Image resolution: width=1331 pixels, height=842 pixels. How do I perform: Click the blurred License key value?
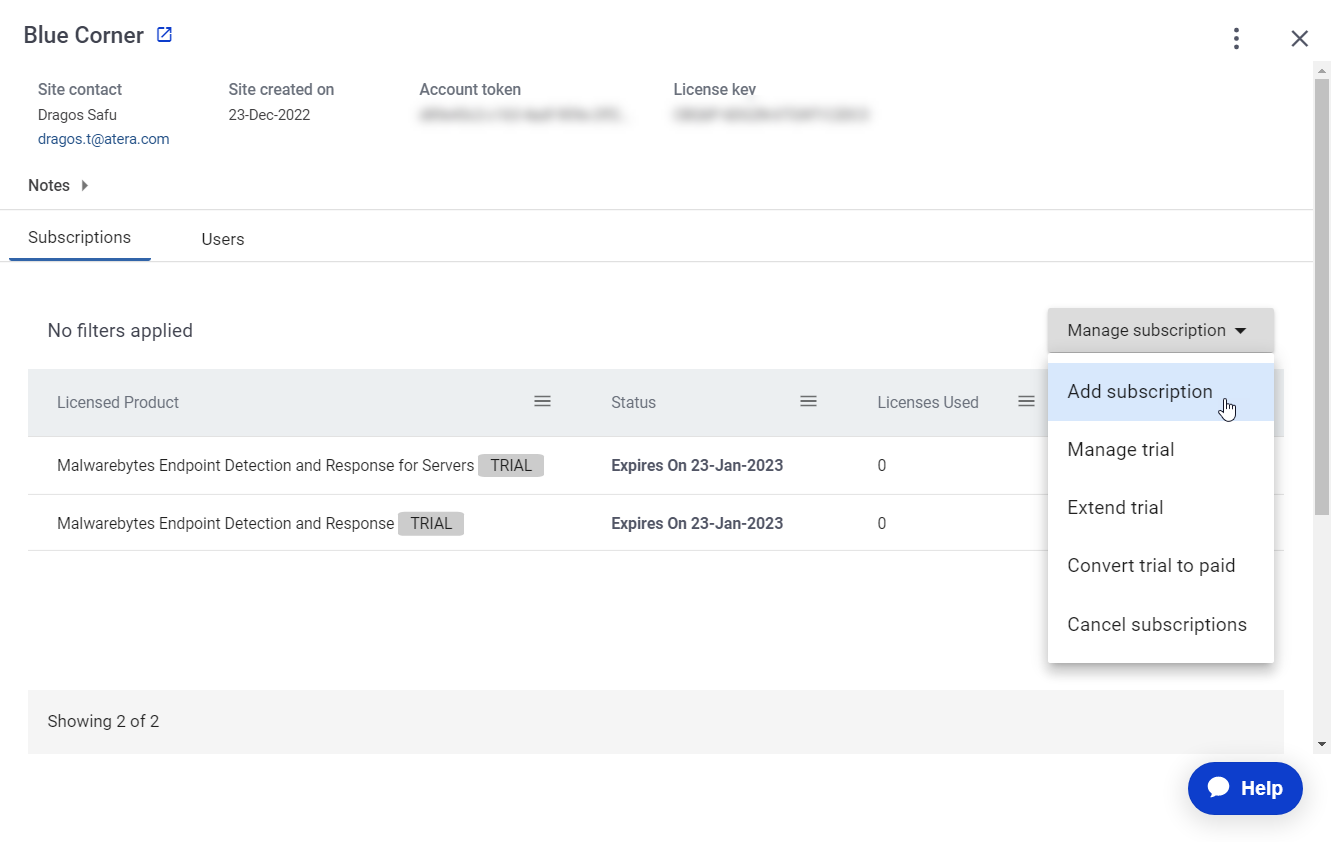click(x=771, y=115)
